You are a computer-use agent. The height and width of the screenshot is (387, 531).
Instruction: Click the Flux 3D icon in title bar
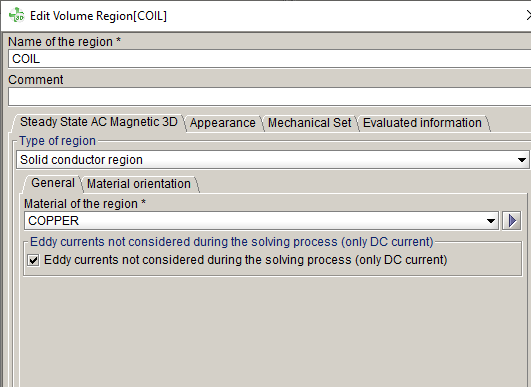point(17,16)
